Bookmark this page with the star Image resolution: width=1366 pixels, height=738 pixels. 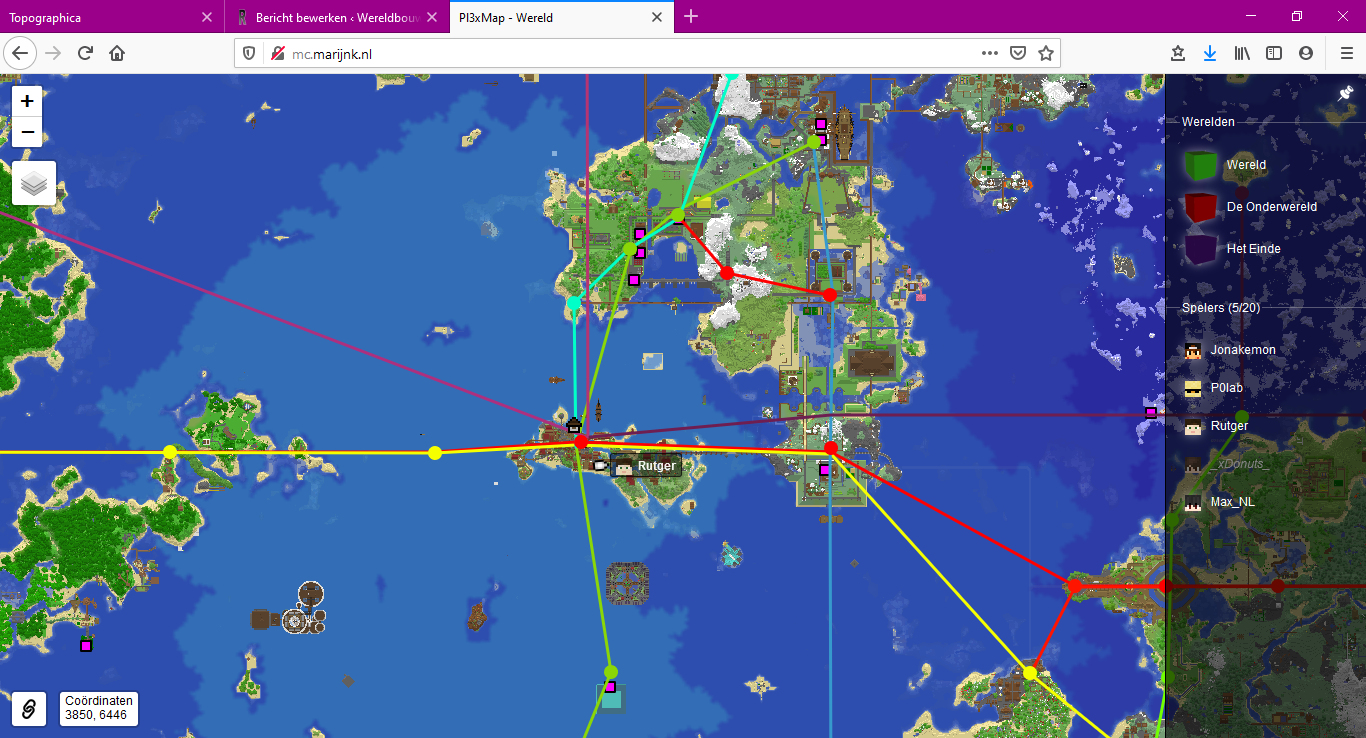1045,54
